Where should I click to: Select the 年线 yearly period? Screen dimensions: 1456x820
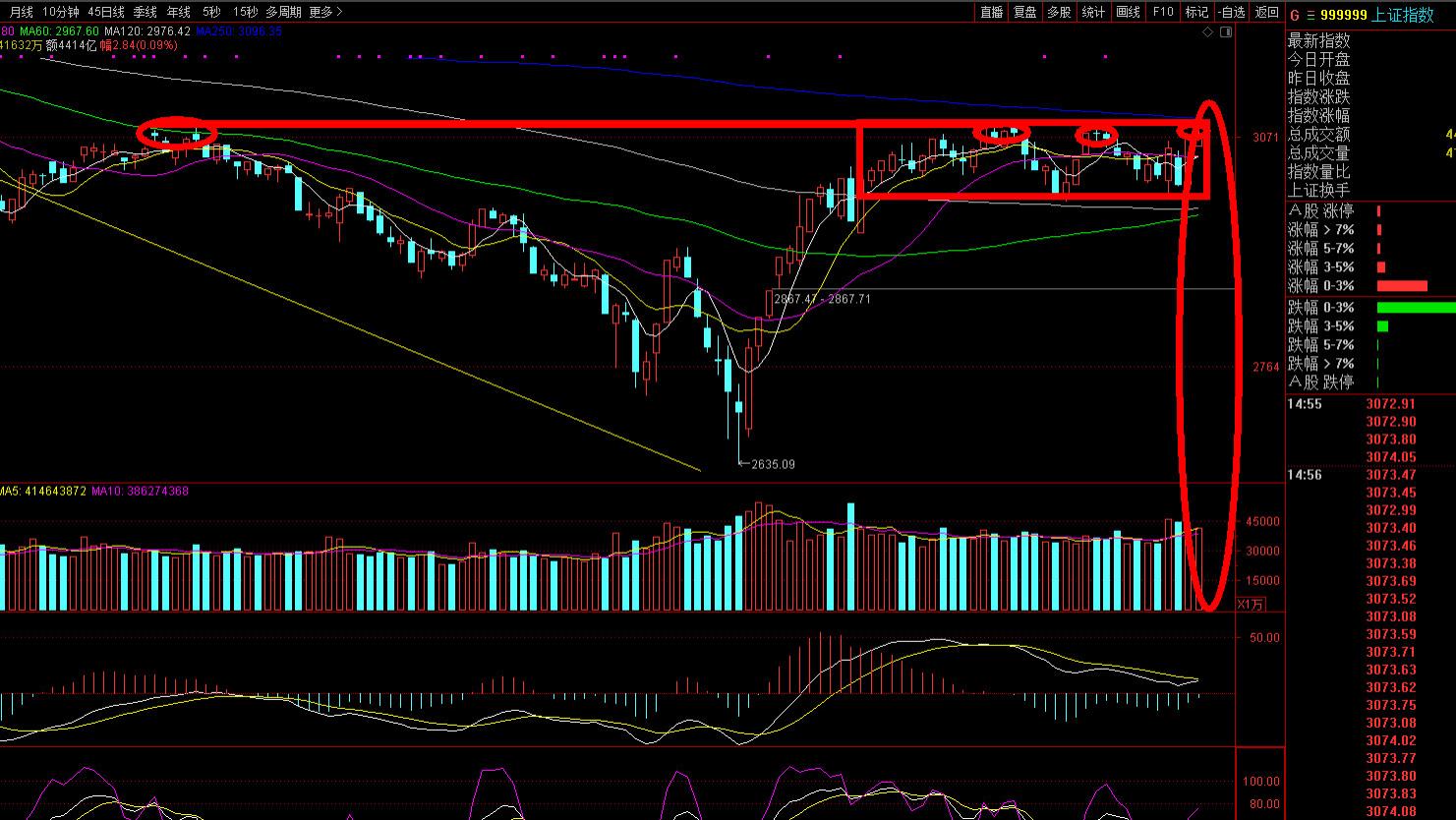coord(179,12)
